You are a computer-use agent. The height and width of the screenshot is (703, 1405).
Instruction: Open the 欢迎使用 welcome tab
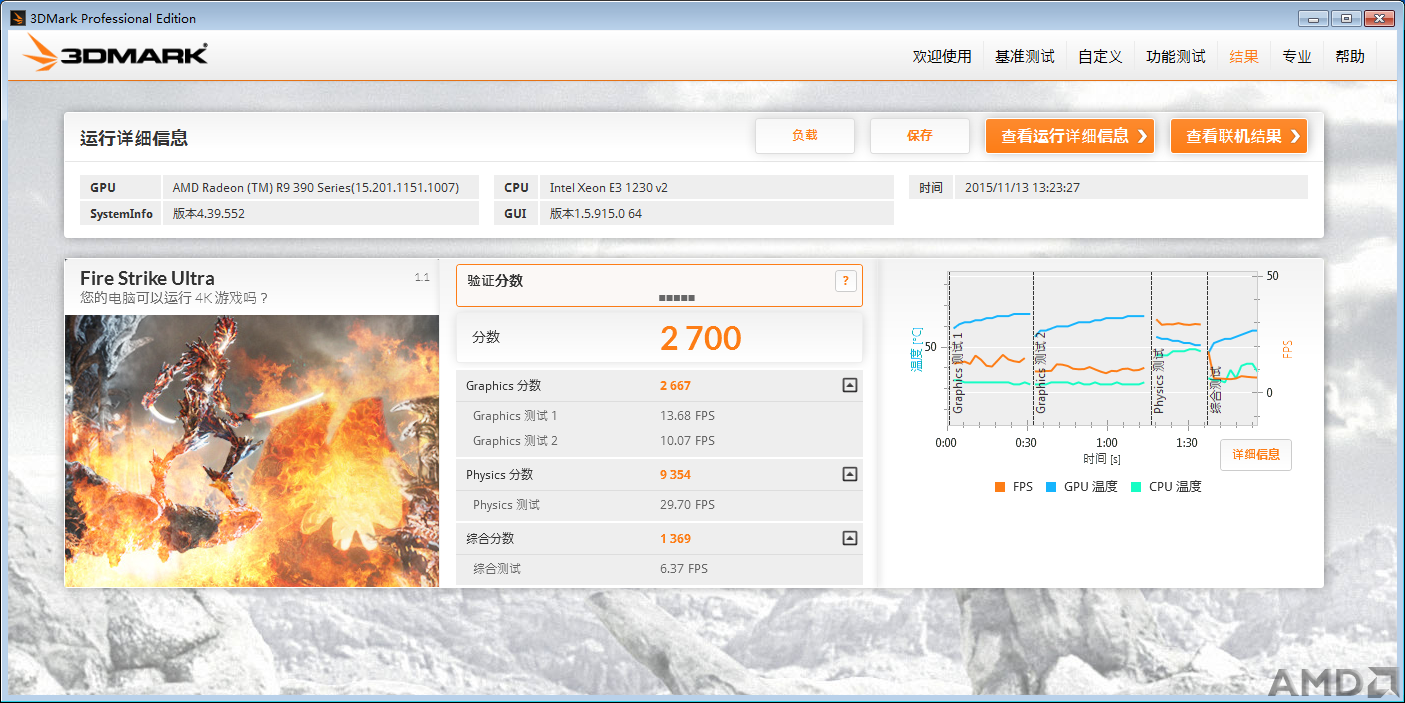pos(942,56)
